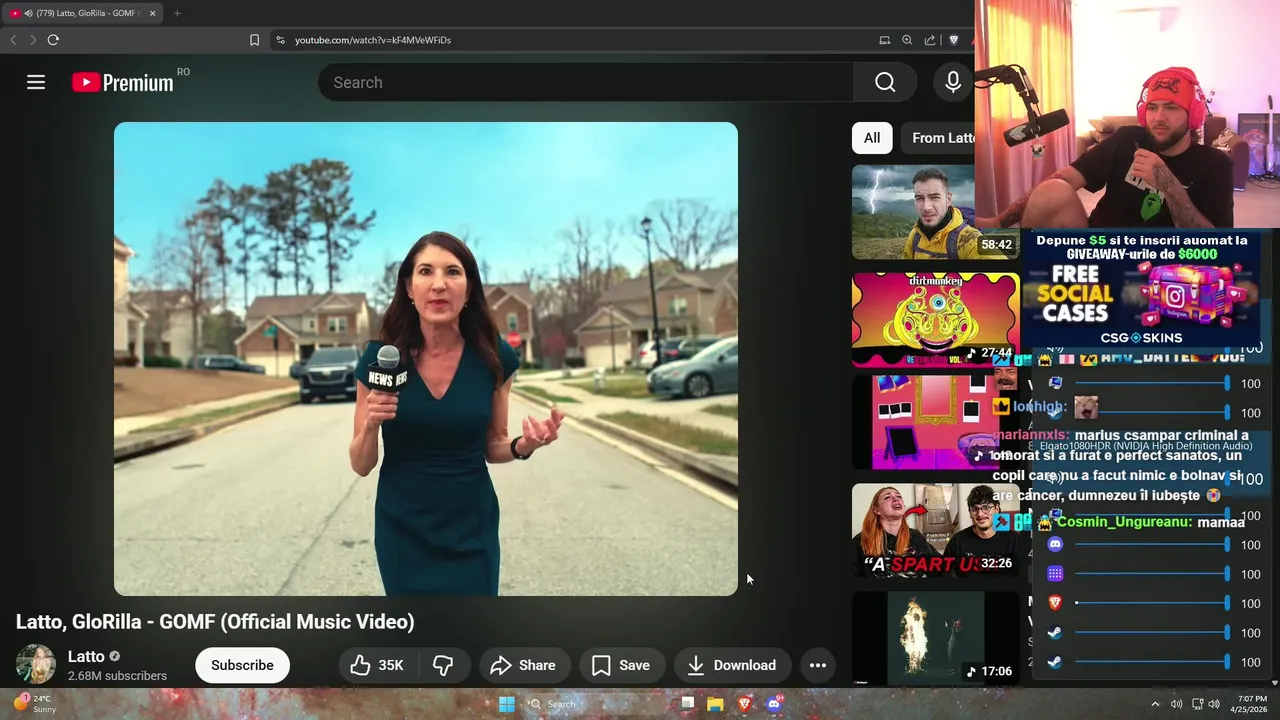Click the zoom magnifier in address bar
Image resolution: width=1280 pixels, height=720 pixels.
click(907, 40)
